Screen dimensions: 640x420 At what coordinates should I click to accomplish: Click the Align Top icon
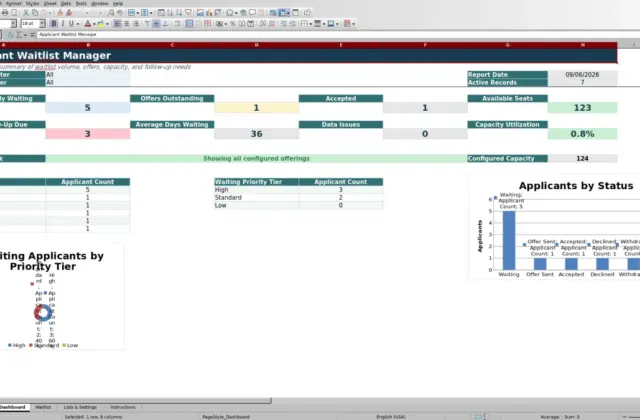point(147,24)
